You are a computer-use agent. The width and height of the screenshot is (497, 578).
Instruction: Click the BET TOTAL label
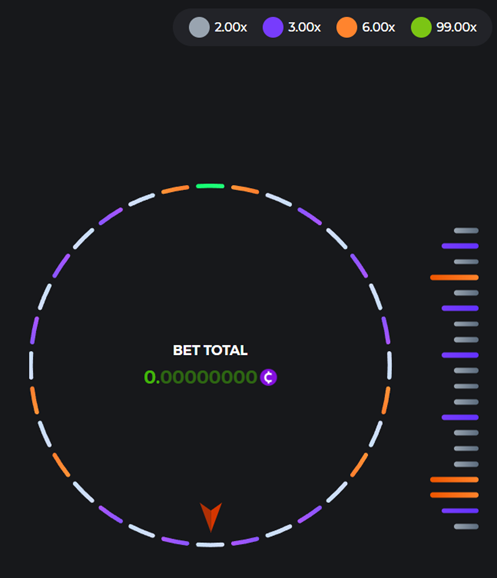210,350
